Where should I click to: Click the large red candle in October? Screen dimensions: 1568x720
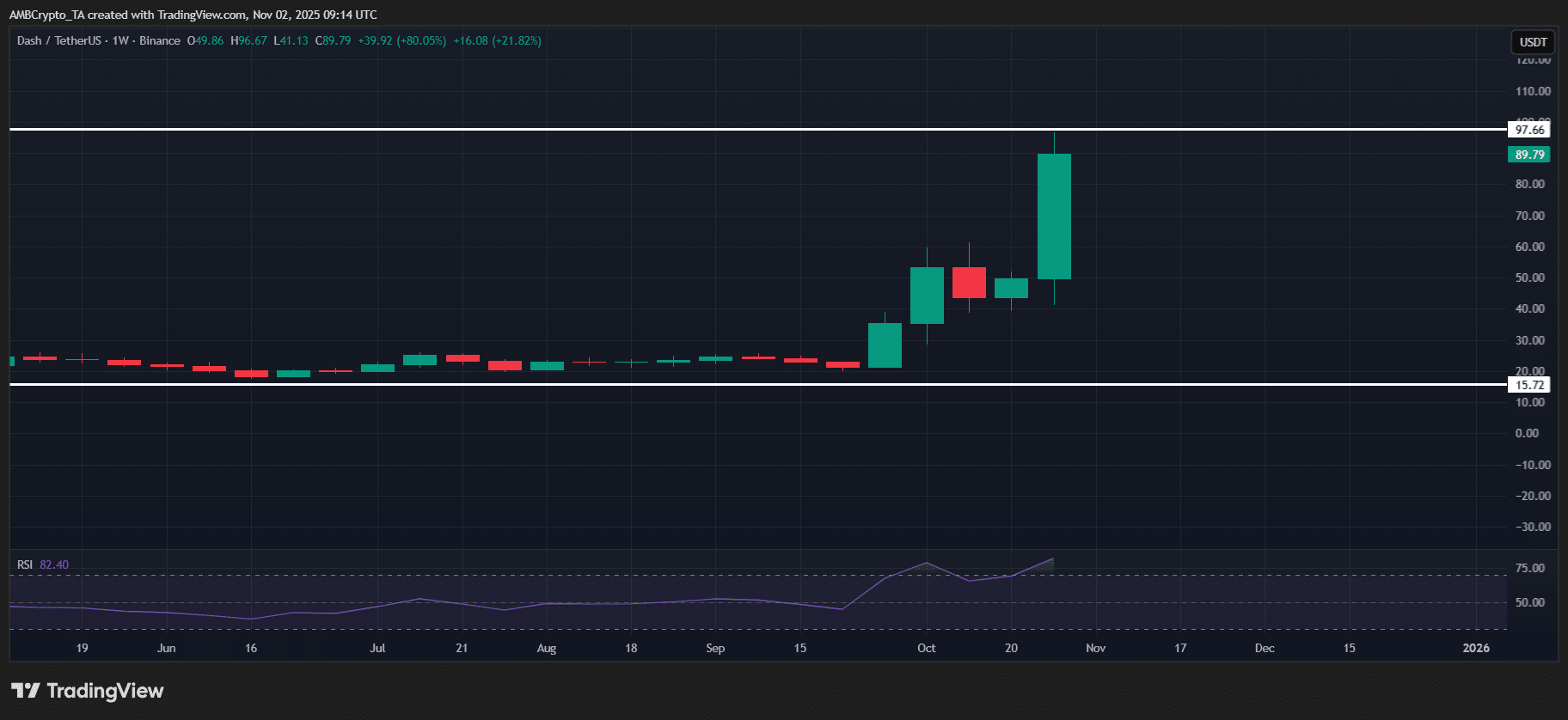pos(969,283)
